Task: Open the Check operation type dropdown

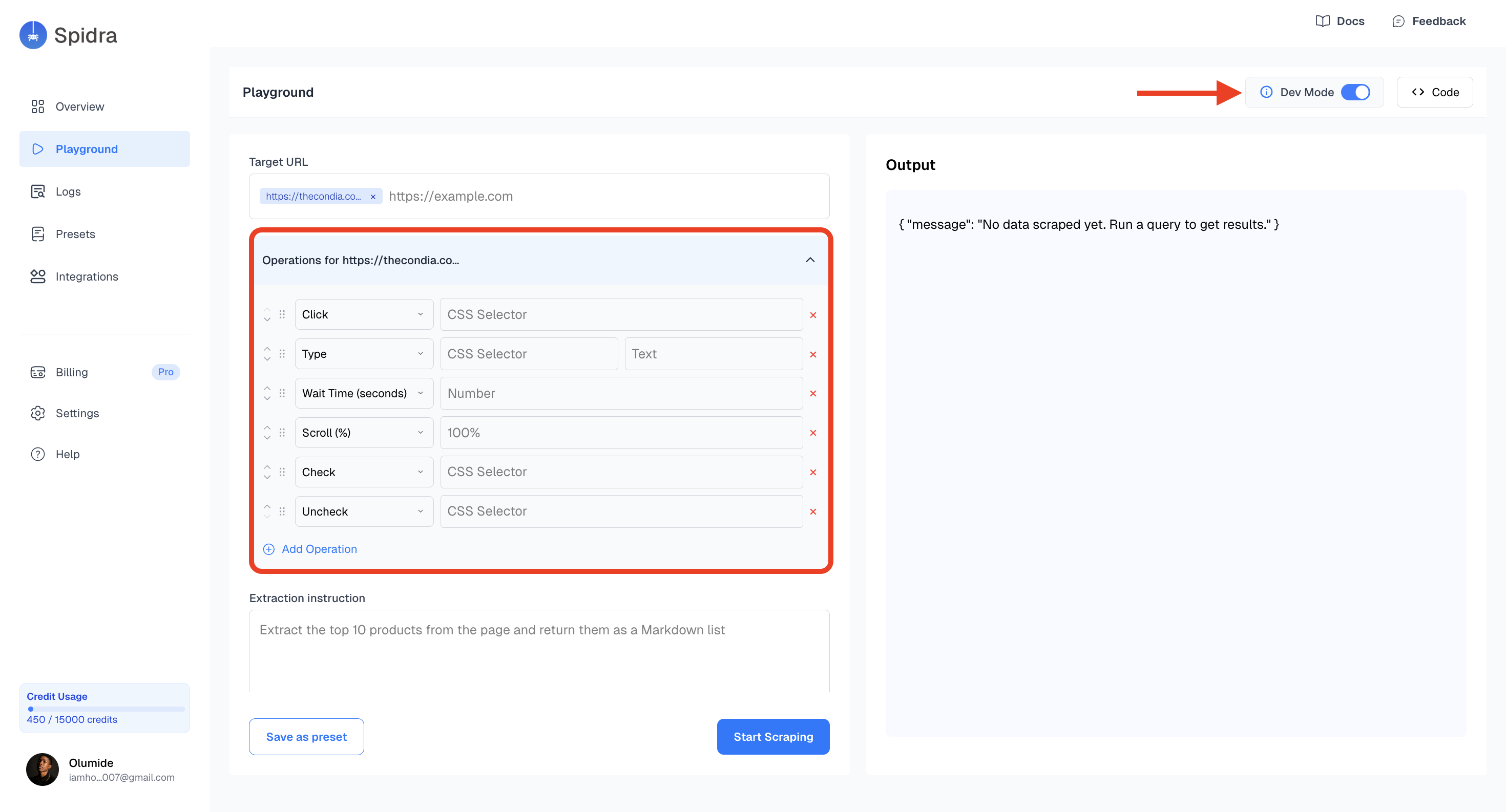Action: [363, 472]
